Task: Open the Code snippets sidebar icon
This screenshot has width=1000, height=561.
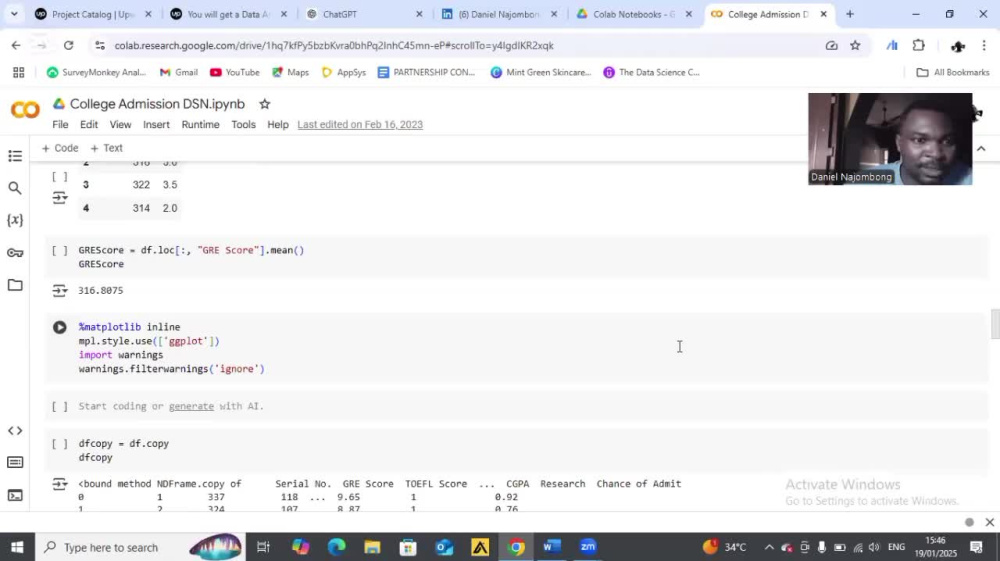Action: [x=15, y=431]
